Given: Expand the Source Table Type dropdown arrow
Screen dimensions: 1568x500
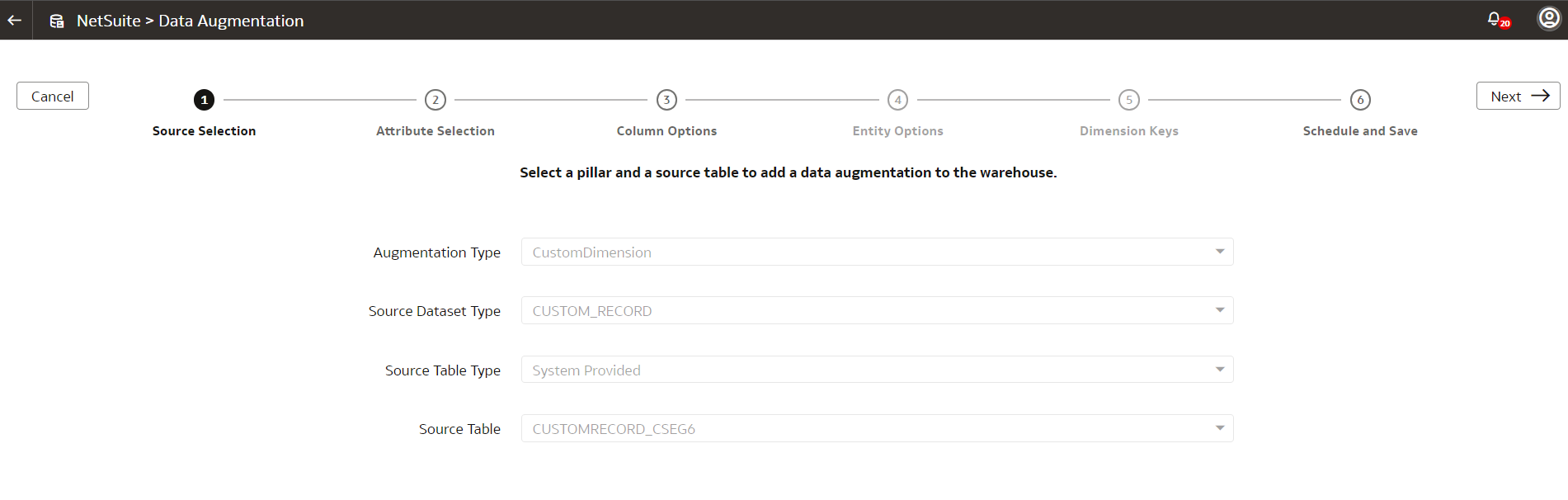Looking at the screenshot, I should point(1220,370).
